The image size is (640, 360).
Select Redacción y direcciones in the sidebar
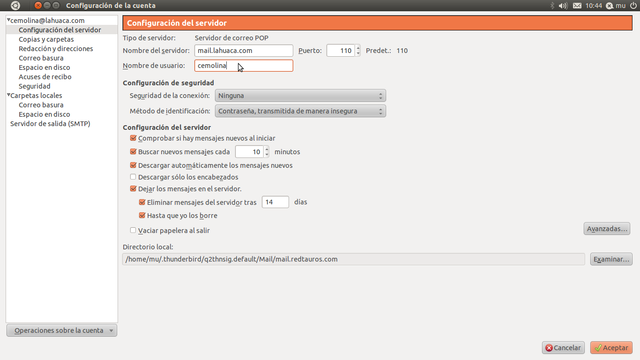(56, 49)
